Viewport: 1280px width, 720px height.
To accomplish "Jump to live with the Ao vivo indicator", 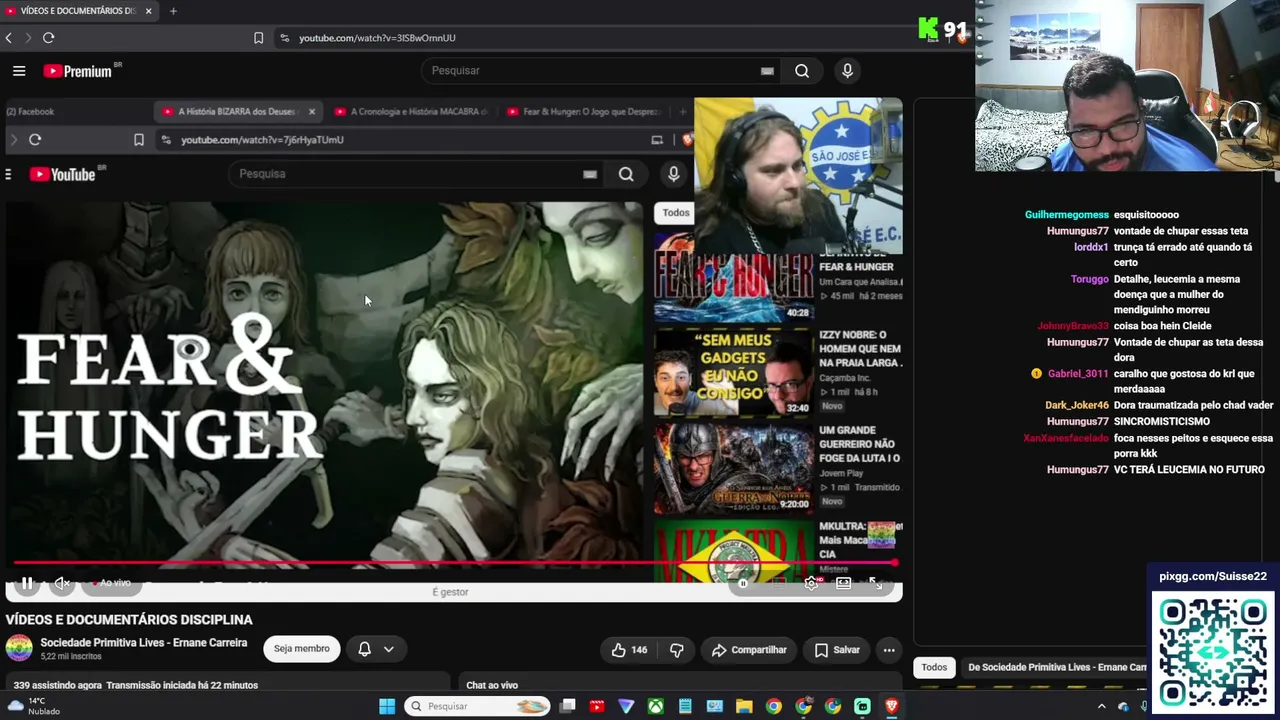I will [112, 583].
